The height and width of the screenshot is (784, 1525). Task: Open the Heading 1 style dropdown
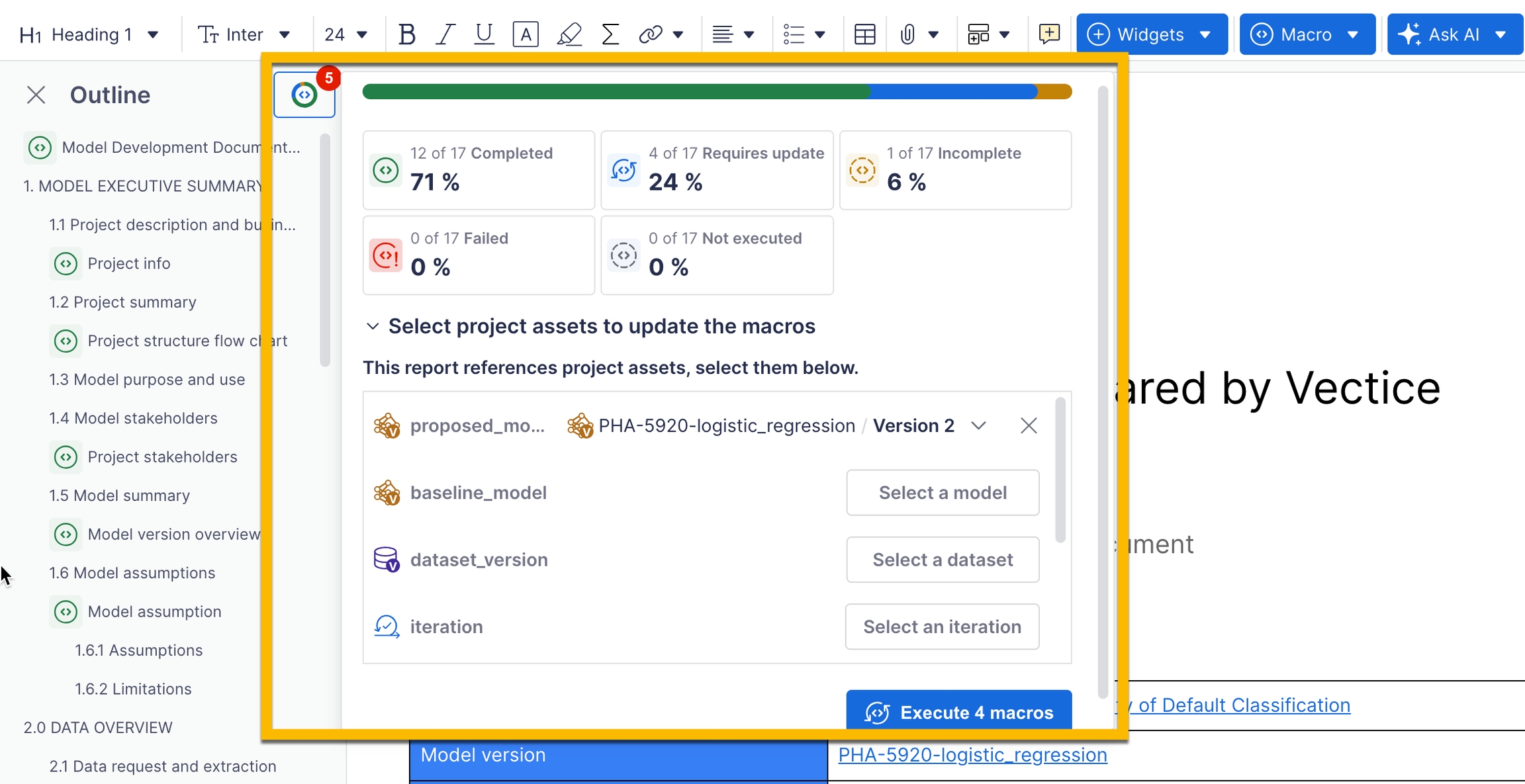coord(90,34)
